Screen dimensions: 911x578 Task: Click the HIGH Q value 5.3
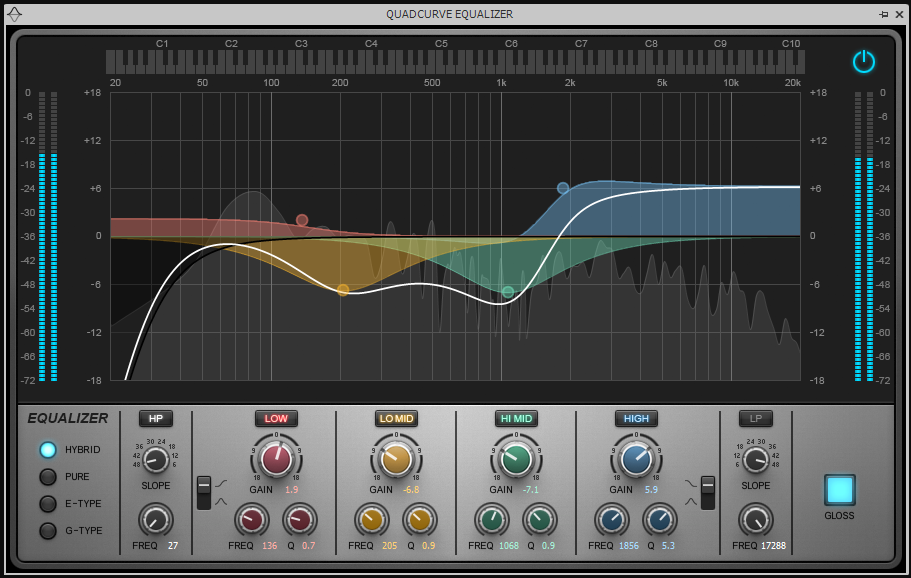click(668, 546)
